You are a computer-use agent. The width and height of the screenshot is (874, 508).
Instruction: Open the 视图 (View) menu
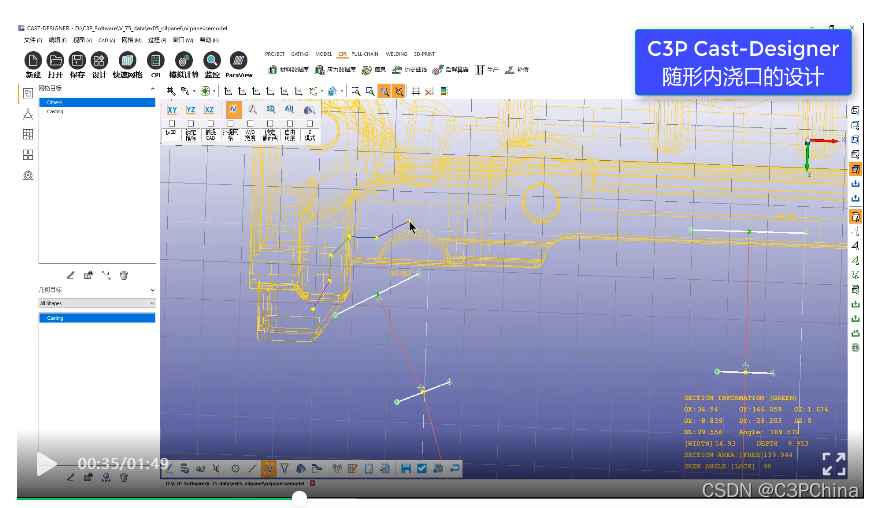click(82, 40)
